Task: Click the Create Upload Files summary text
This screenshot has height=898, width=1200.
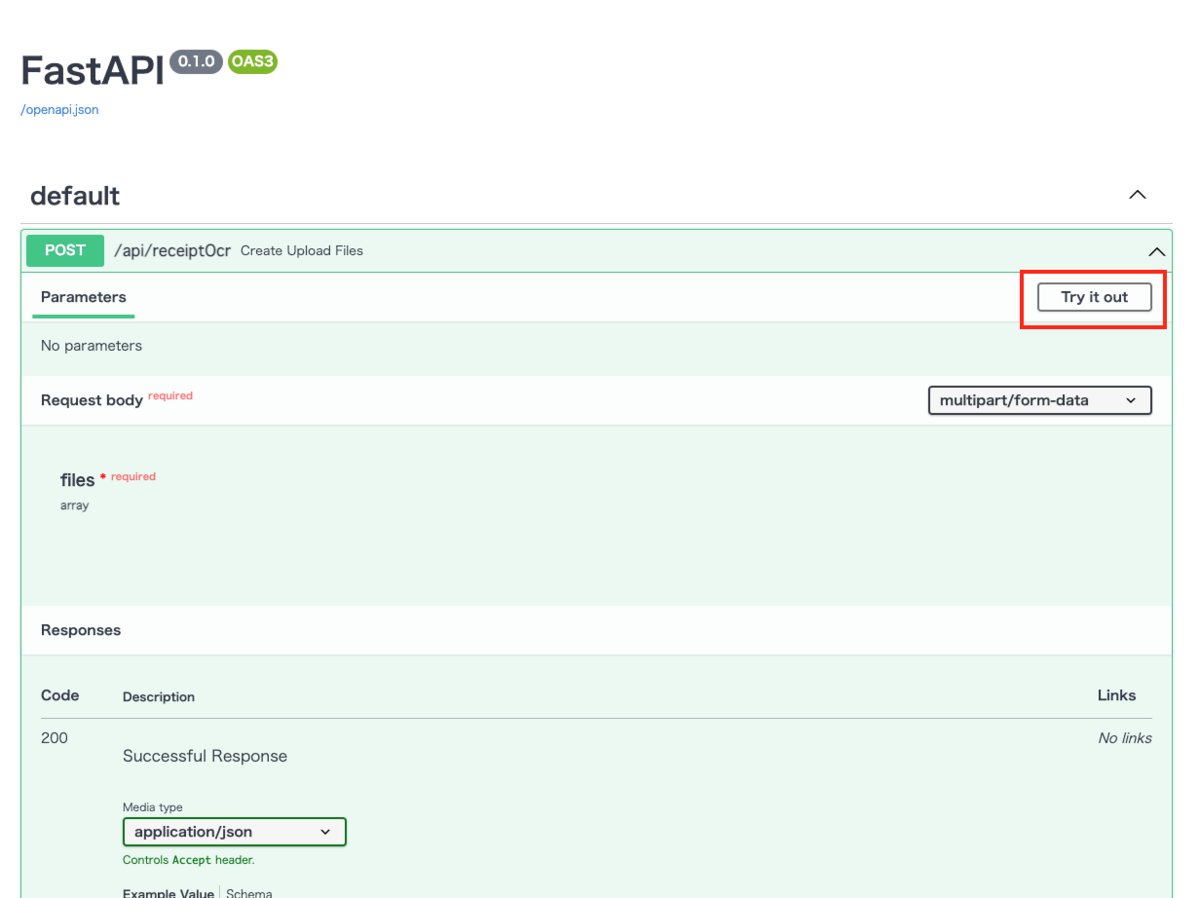Action: click(x=301, y=250)
